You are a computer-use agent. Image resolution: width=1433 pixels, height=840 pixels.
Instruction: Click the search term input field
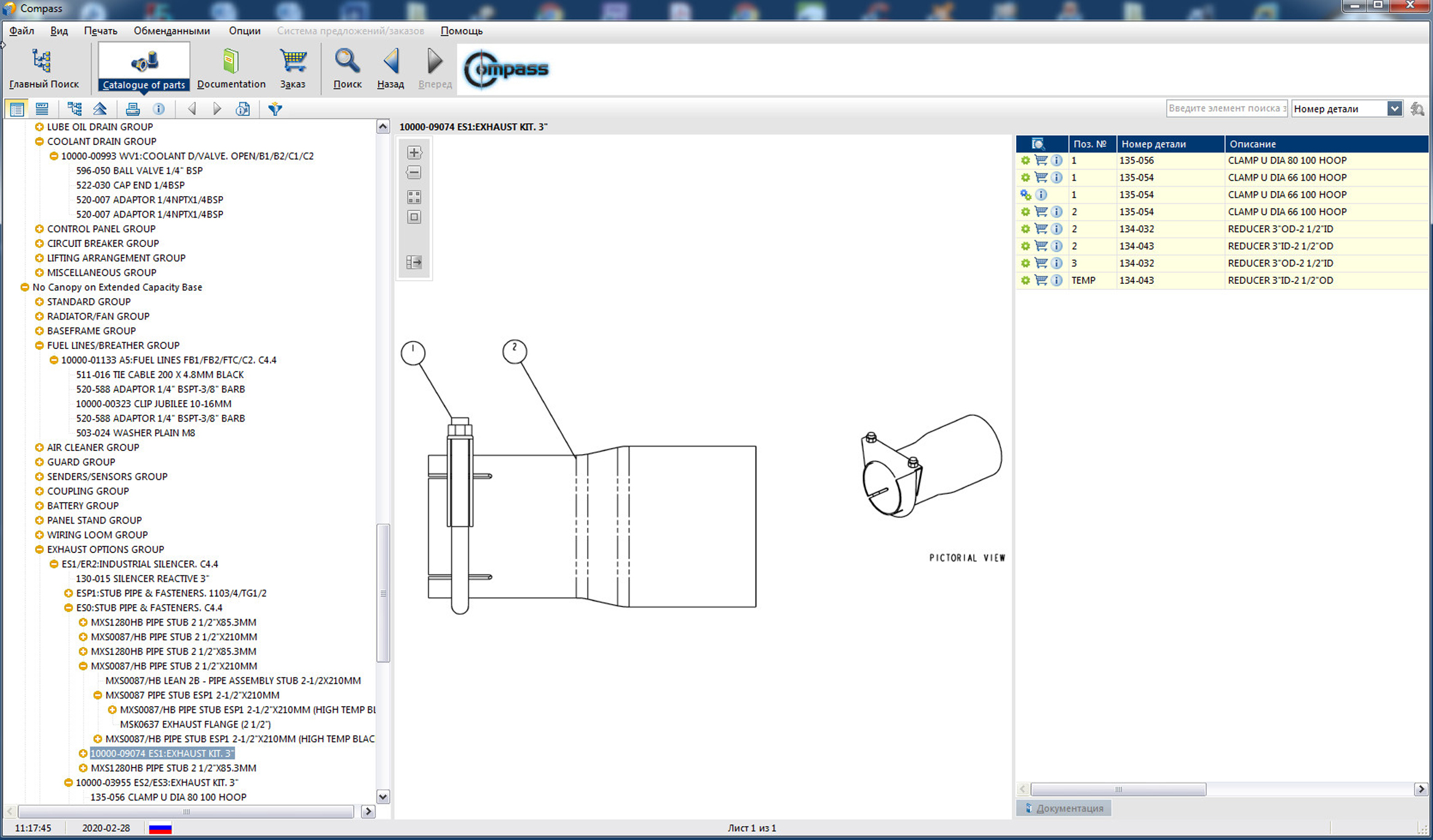point(1226,109)
